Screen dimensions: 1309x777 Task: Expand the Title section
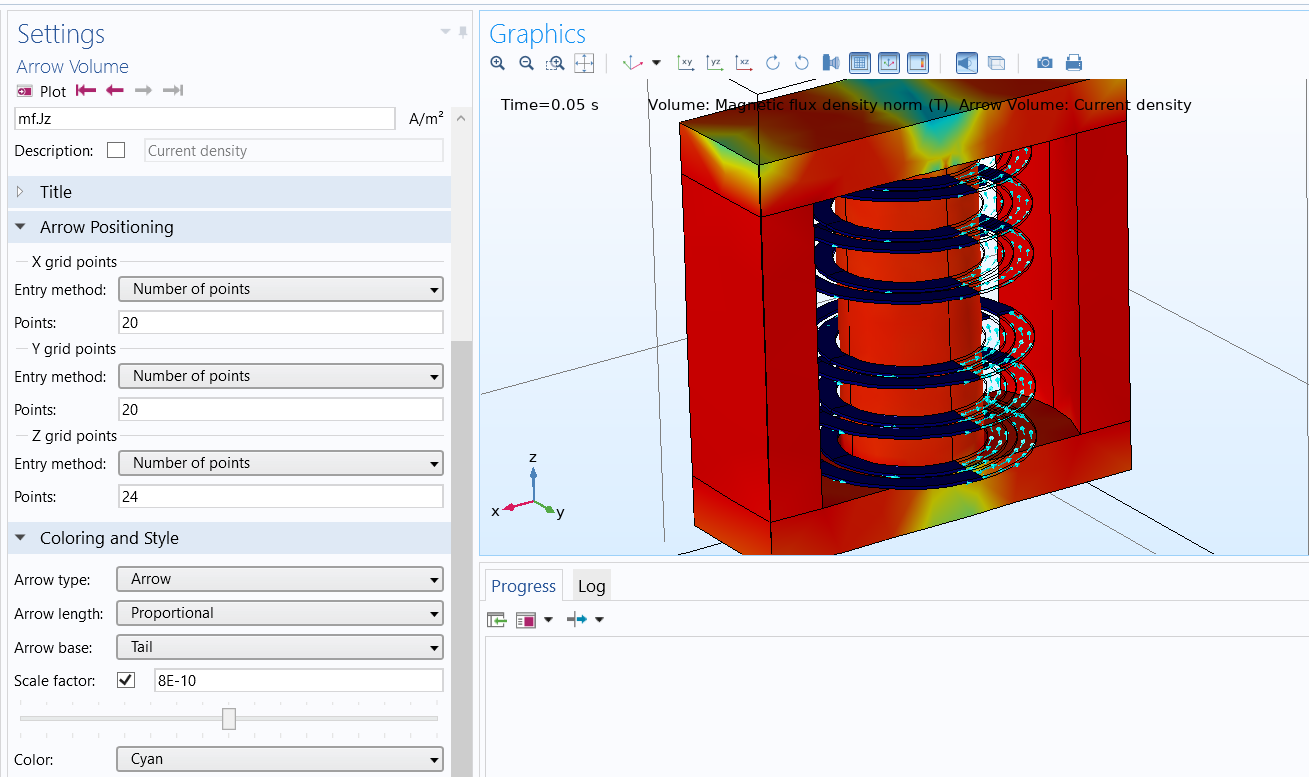tap(21, 192)
